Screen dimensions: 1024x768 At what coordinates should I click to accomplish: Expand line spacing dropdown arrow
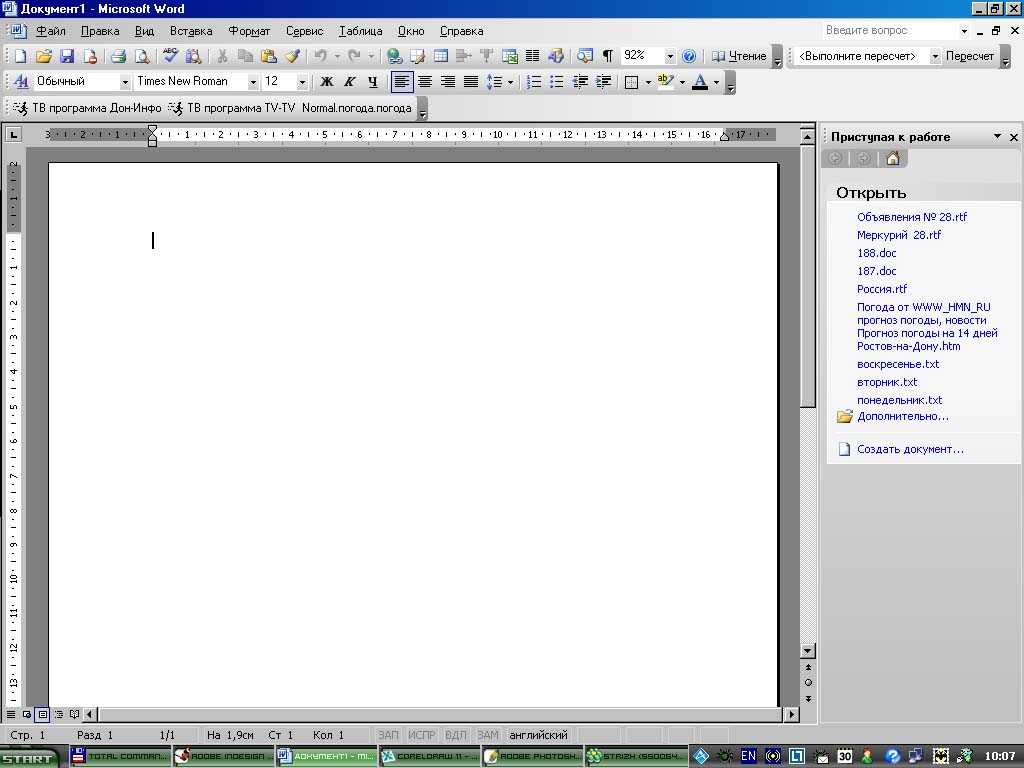tap(510, 82)
